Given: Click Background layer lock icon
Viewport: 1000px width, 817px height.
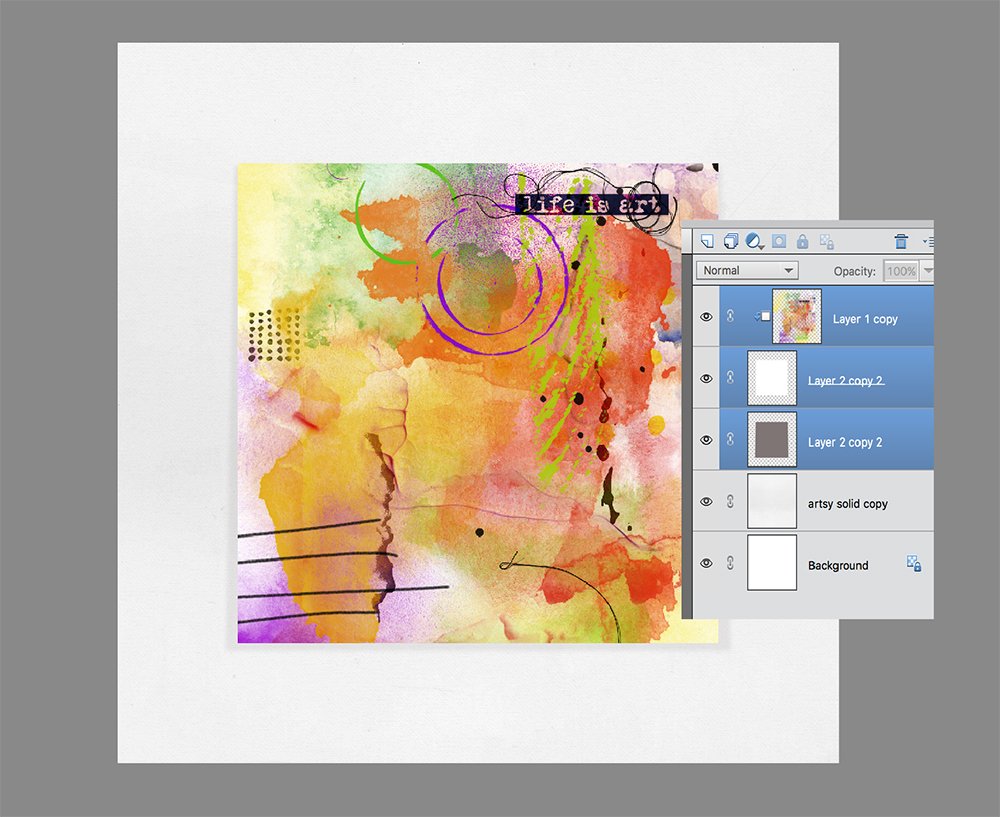Looking at the screenshot, I should pyautogui.click(x=914, y=563).
